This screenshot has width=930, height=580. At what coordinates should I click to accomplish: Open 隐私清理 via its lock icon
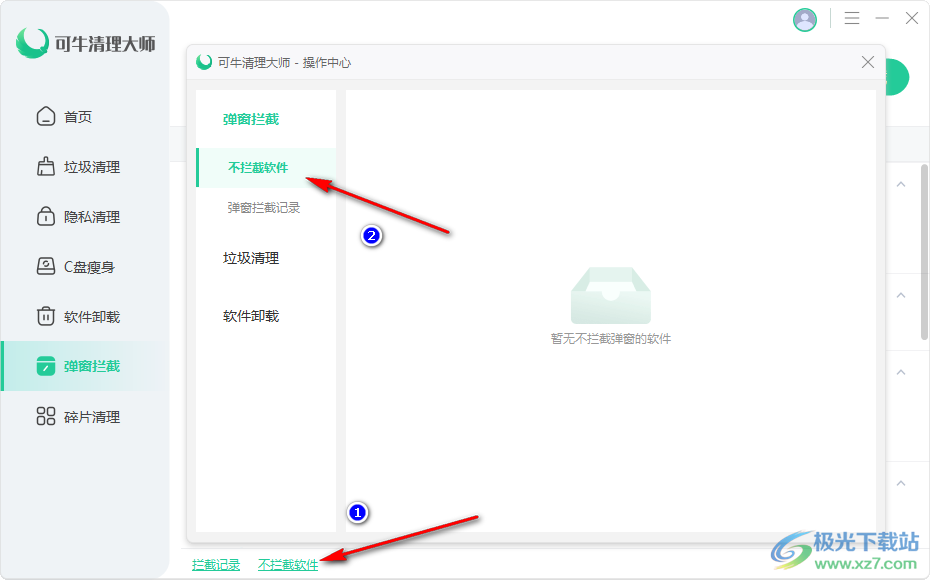[x=46, y=217]
